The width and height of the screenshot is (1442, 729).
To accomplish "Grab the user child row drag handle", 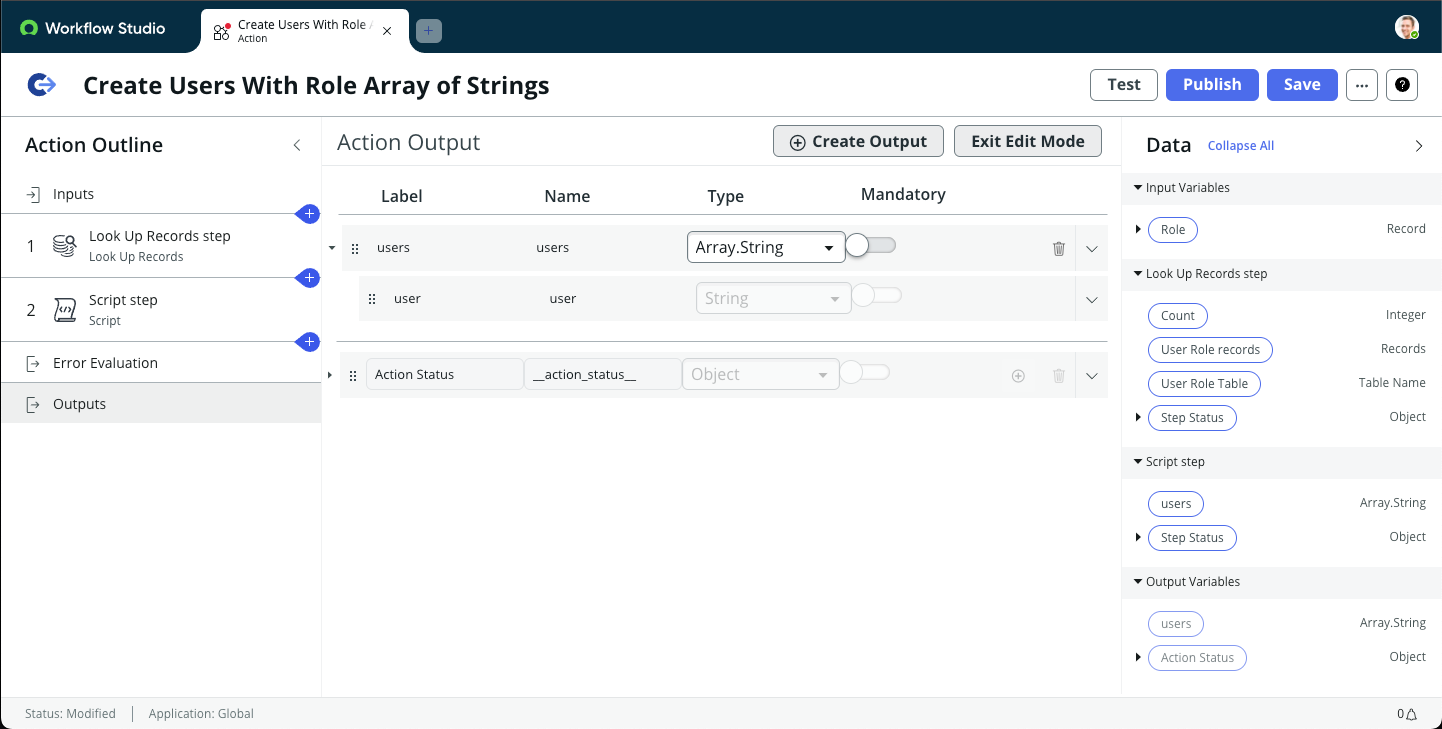I will click(372, 299).
